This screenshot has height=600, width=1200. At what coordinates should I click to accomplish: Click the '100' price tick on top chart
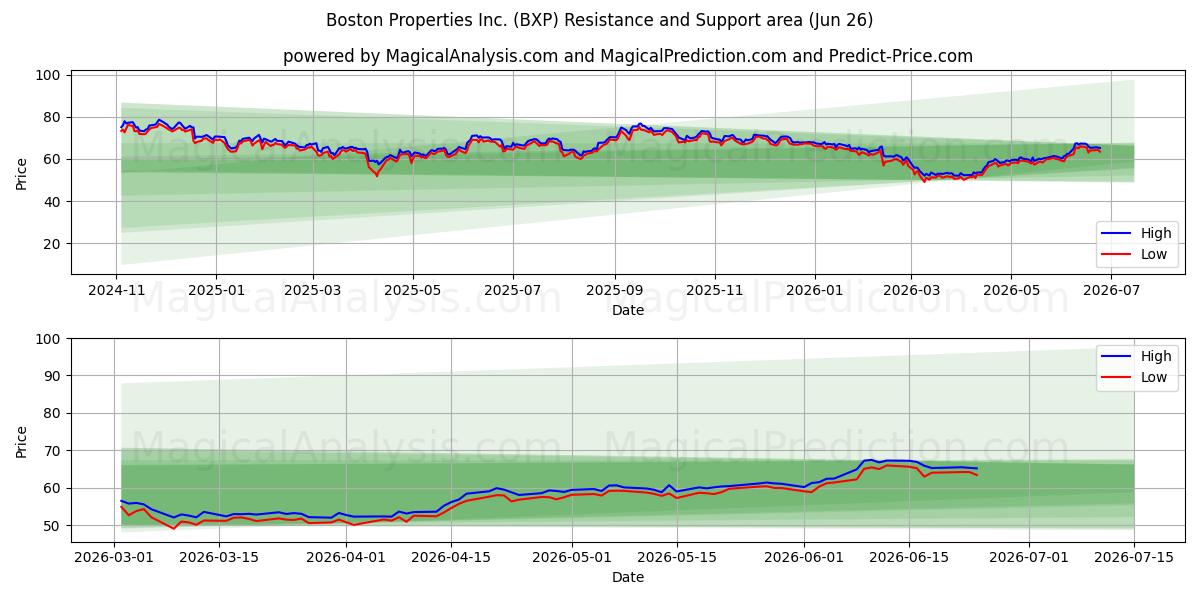pyautogui.click(x=50, y=75)
